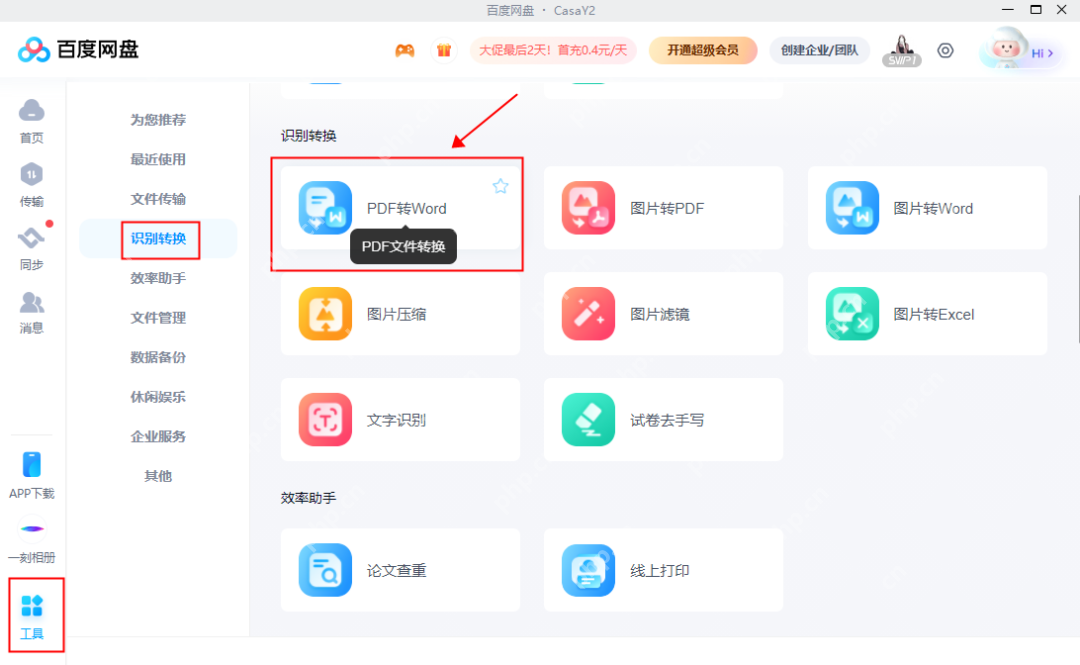Start the 文字识别 tool
1080x665 pixels.
tap(400, 419)
